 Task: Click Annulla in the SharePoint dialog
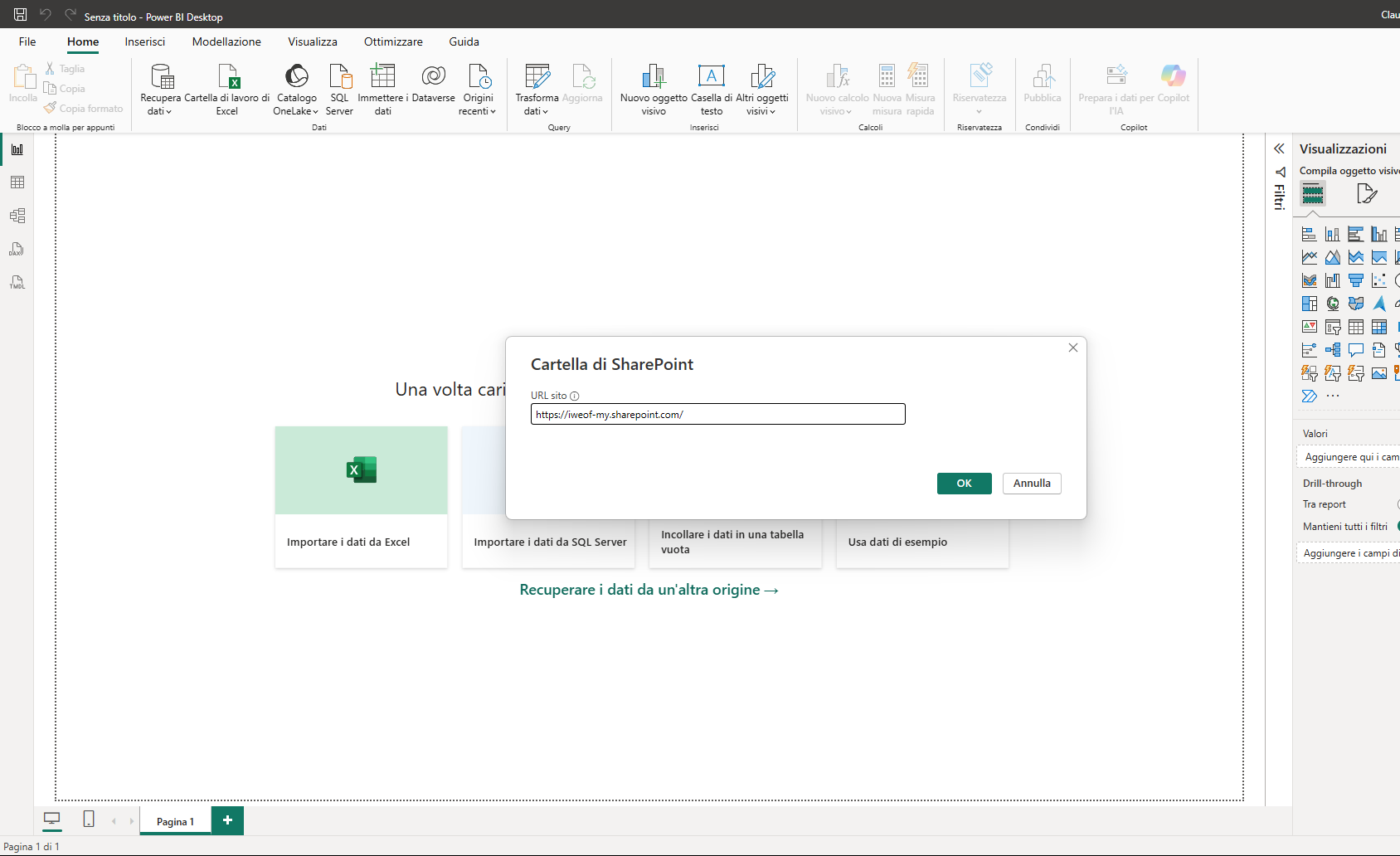point(1032,484)
